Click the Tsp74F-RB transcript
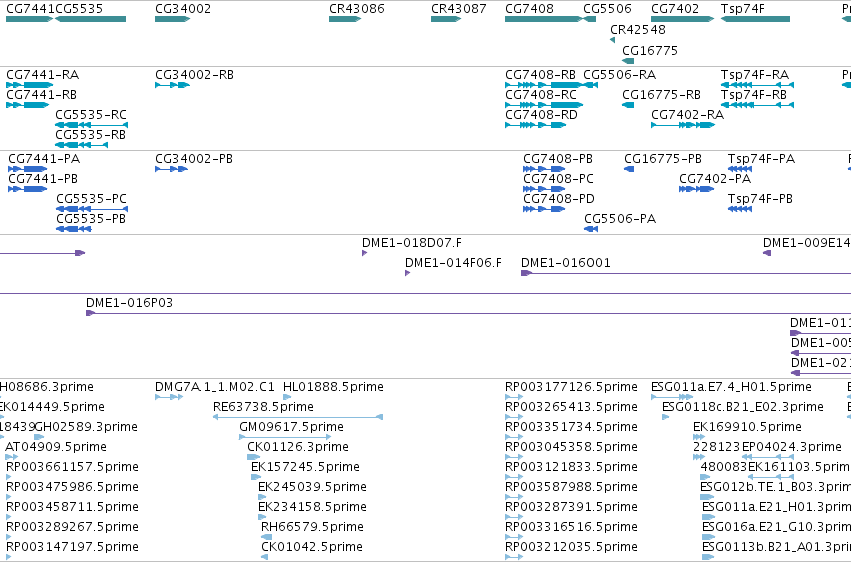Screen dimensions: 851x562 tap(757, 105)
